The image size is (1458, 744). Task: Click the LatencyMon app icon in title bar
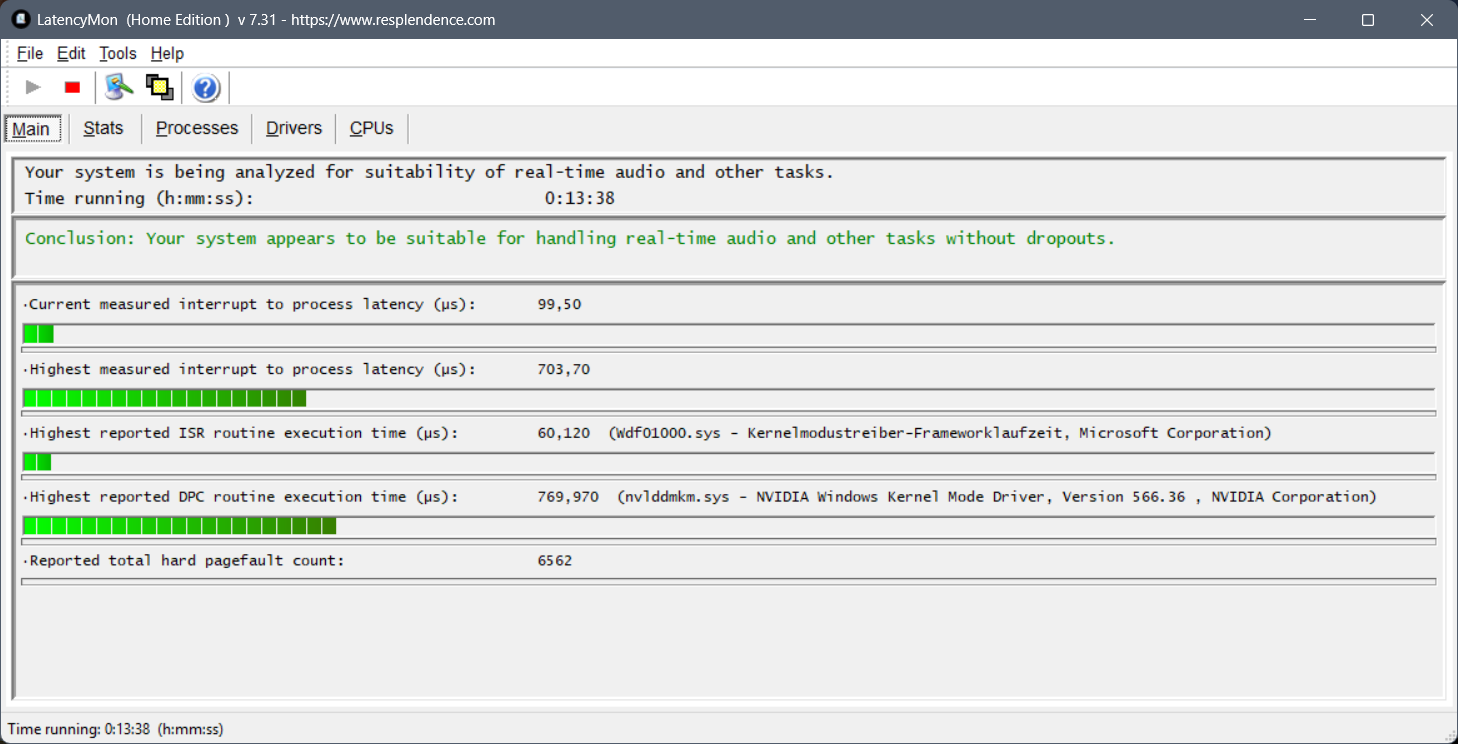pos(20,19)
